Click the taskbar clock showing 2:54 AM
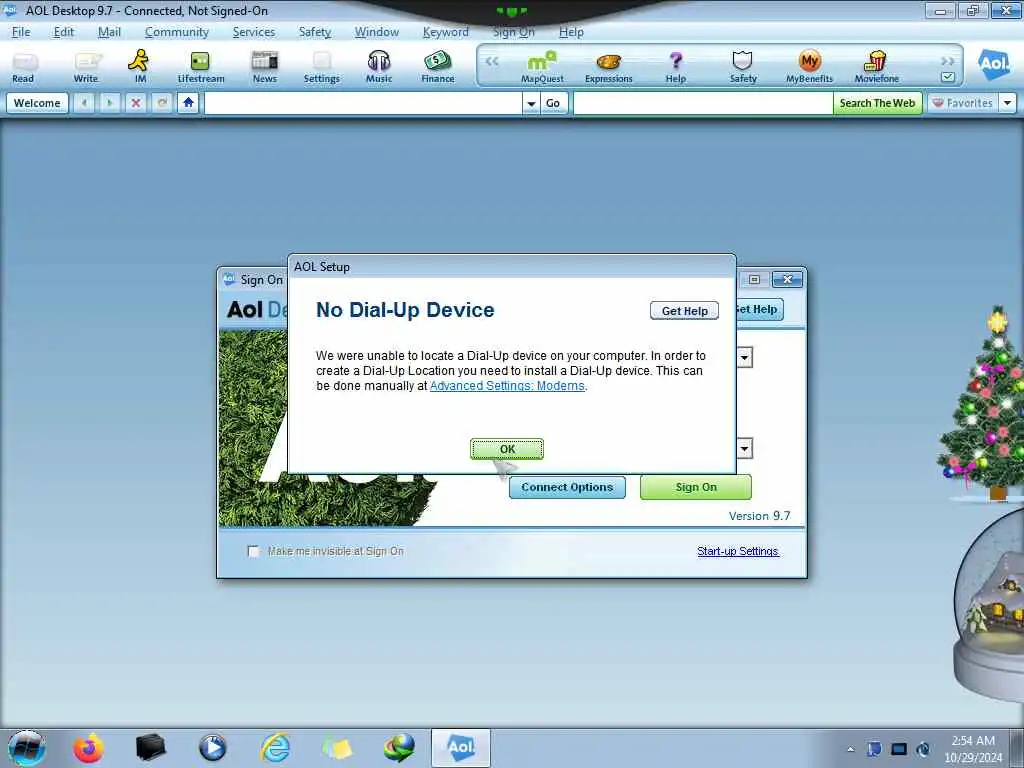The height and width of the screenshot is (768, 1024). (x=973, y=749)
